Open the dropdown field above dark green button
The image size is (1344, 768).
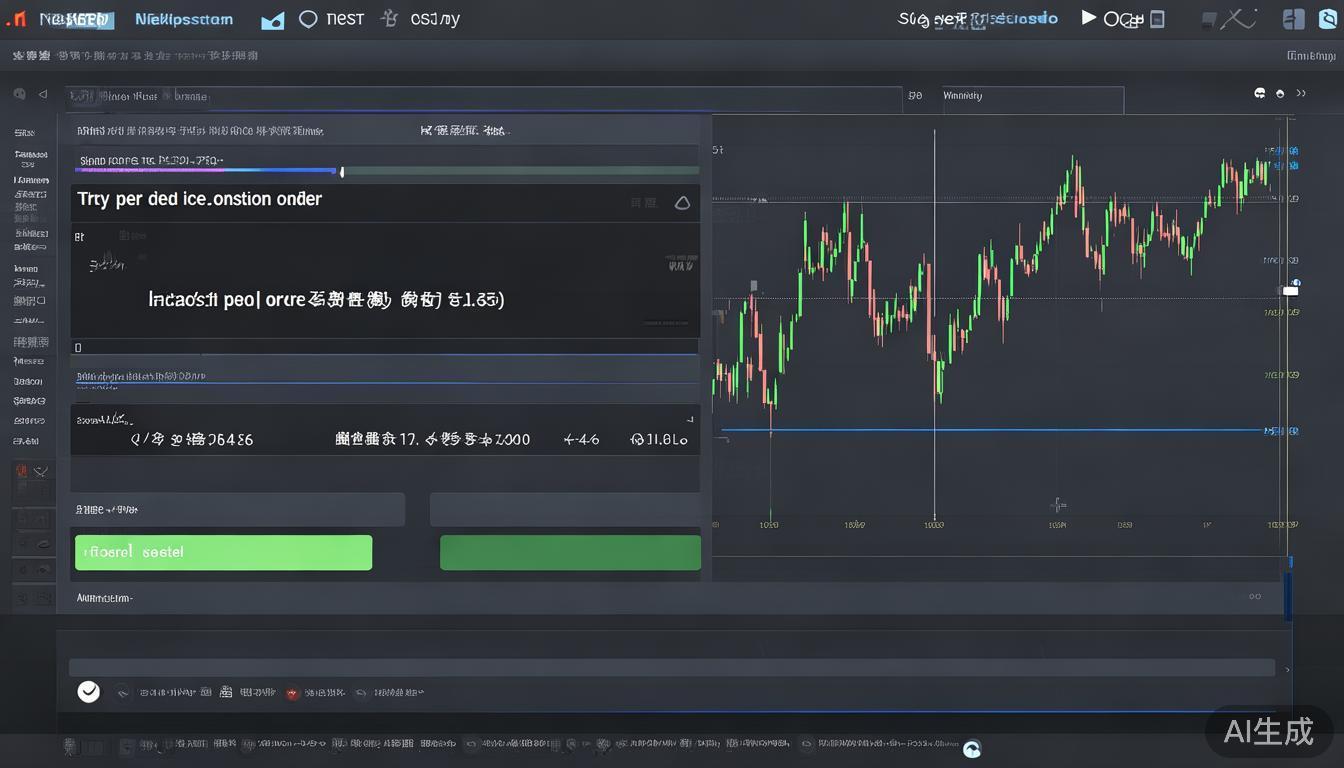pyautogui.click(x=565, y=509)
